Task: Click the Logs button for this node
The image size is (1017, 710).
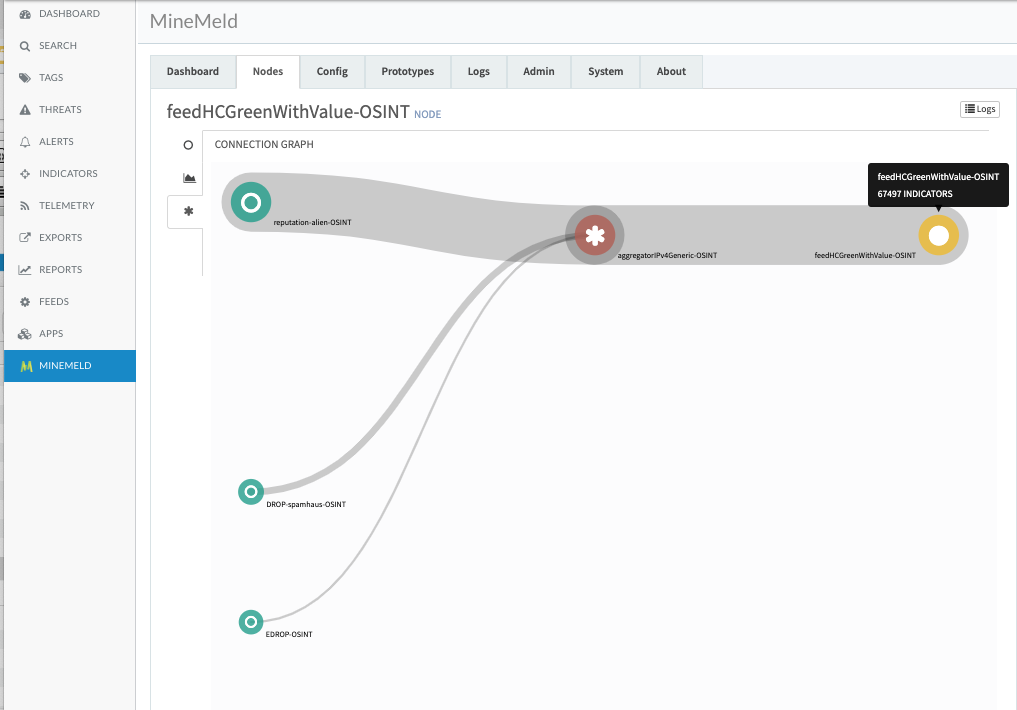Action: tap(979, 109)
